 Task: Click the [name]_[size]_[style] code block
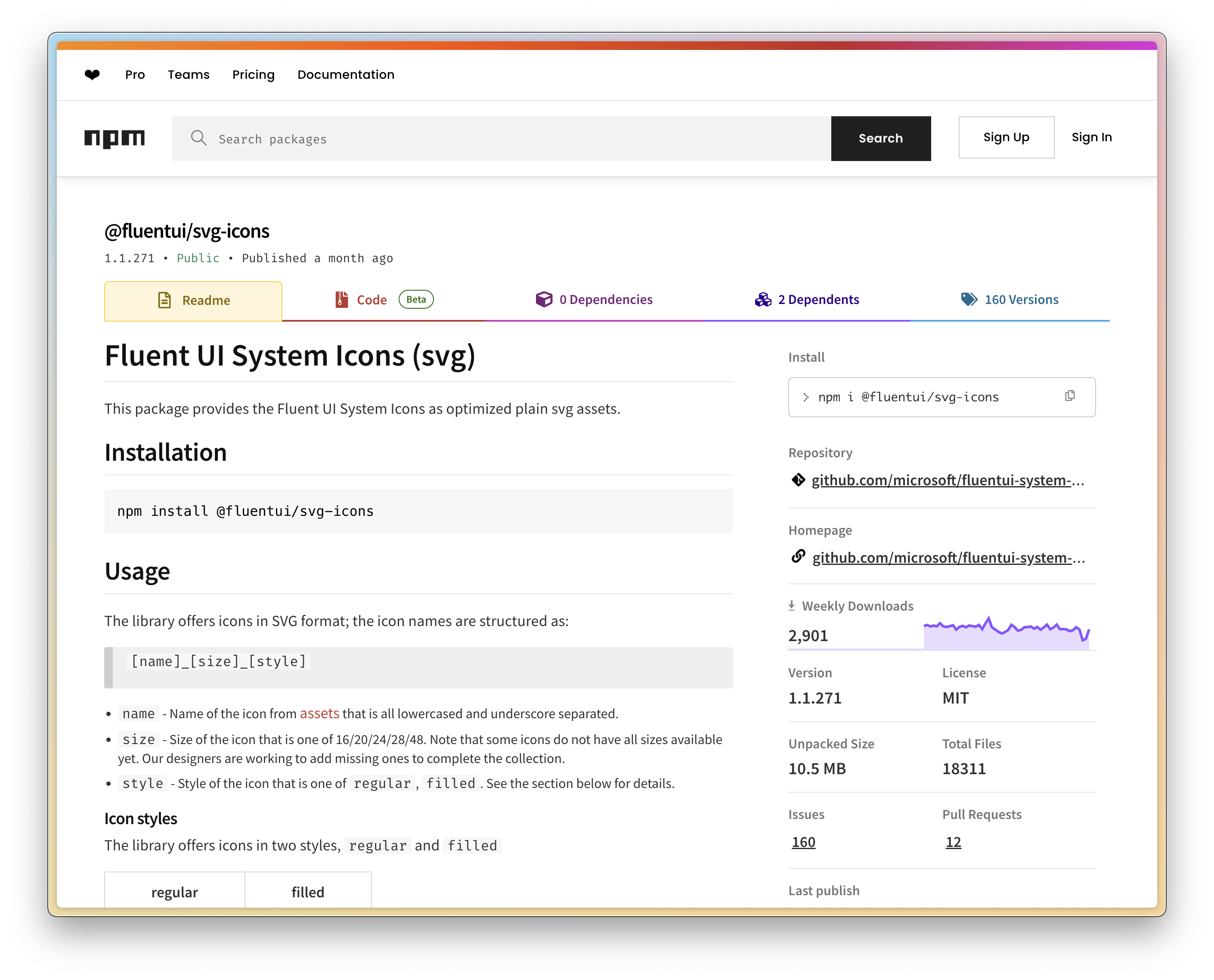[418, 667]
